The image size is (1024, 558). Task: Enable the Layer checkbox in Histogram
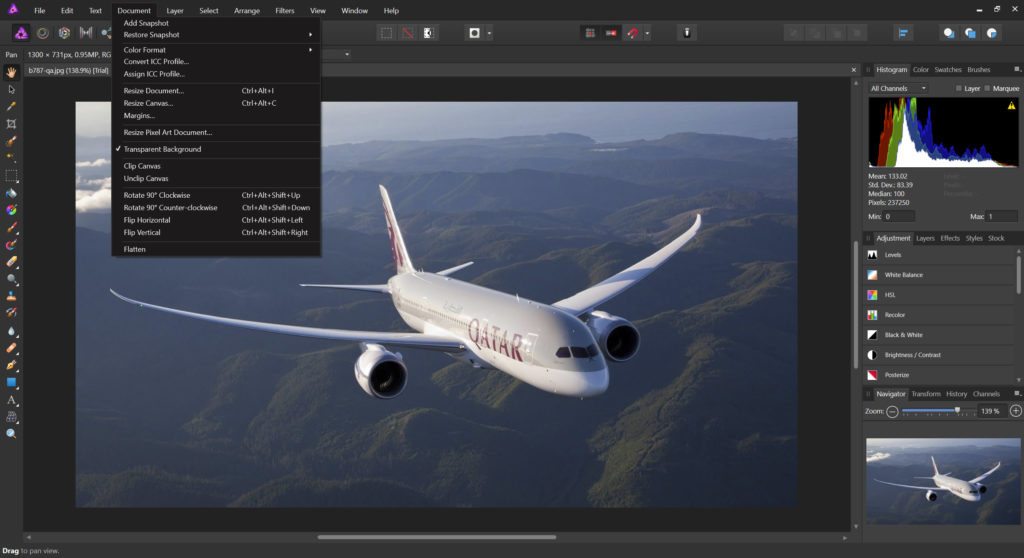coord(959,88)
